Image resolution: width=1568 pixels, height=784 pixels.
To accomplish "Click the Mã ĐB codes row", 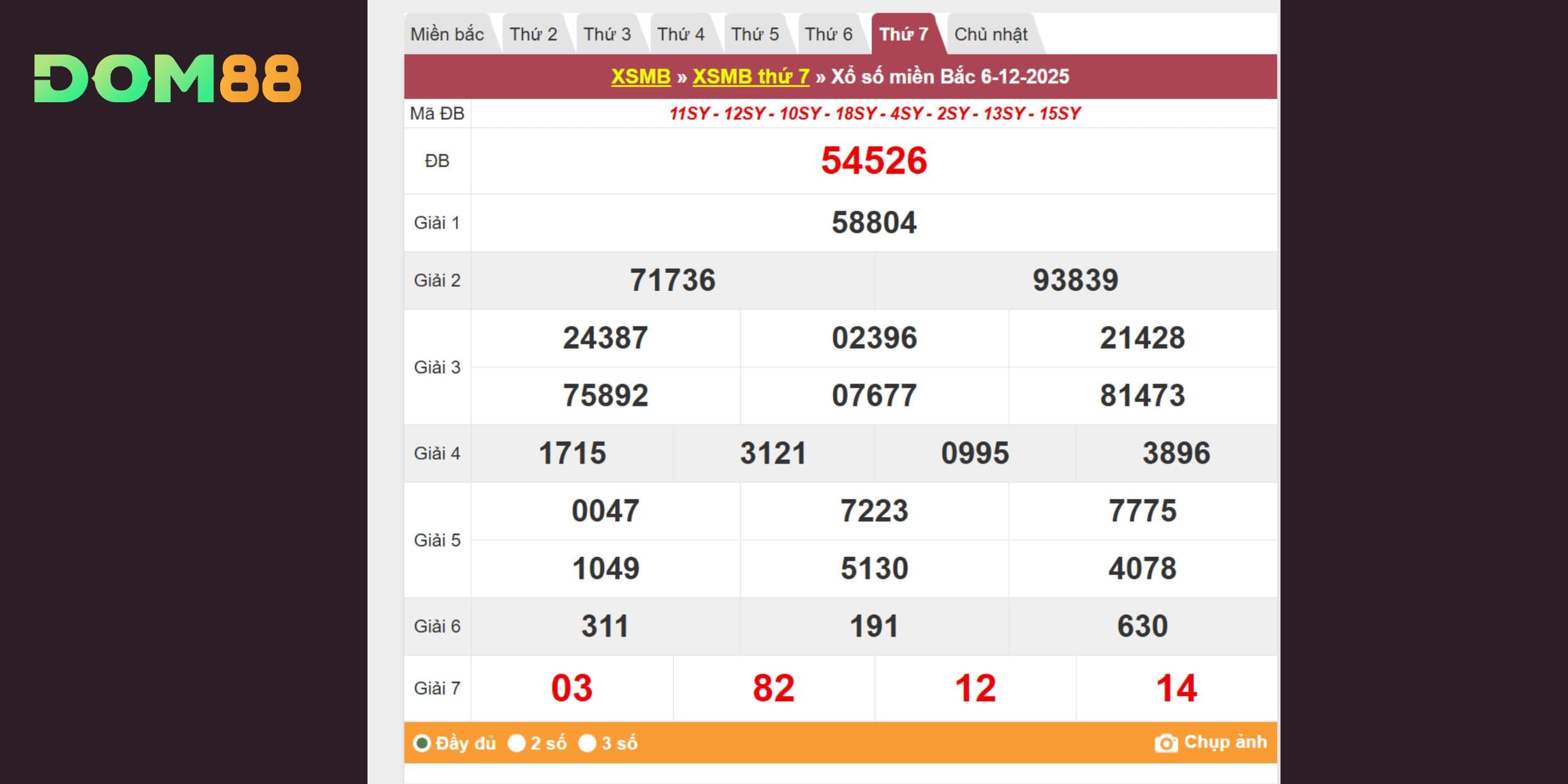I will point(874,114).
